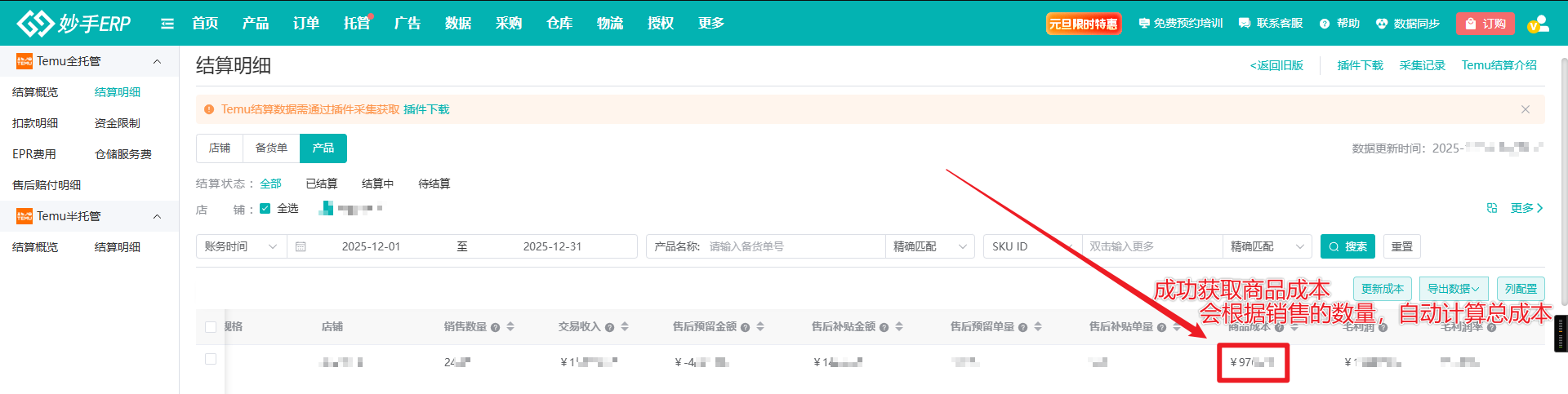Open the 仓库 top menu

(x=559, y=24)
